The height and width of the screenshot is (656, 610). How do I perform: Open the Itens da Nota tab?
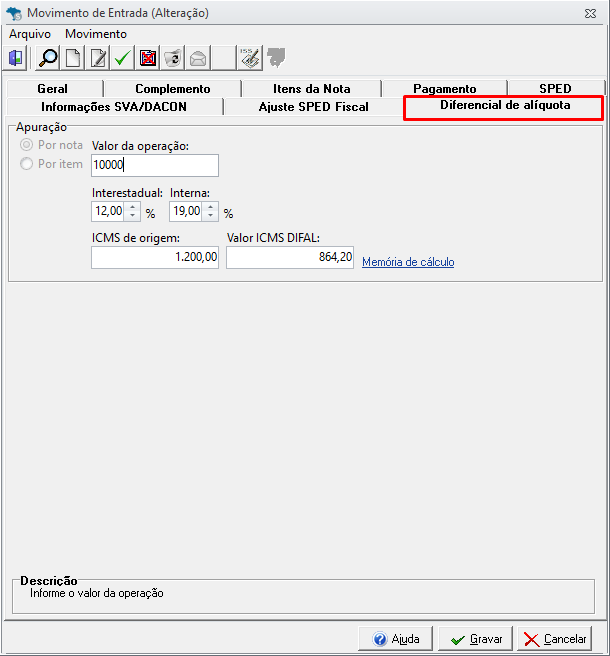pyautogui.click(x=311, y=89)
